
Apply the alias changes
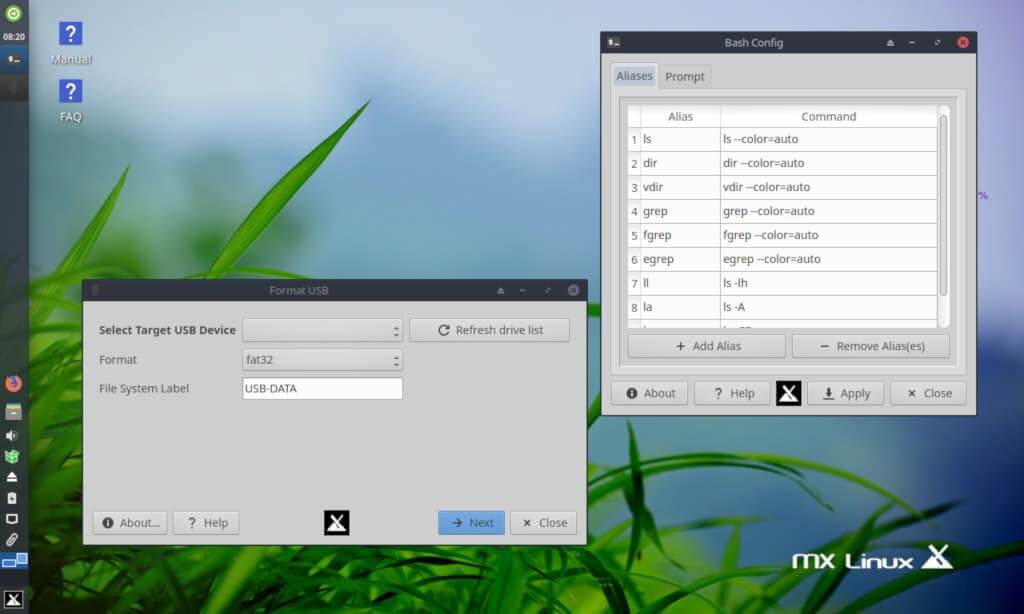pyautogui.click(x=846, y=393)
